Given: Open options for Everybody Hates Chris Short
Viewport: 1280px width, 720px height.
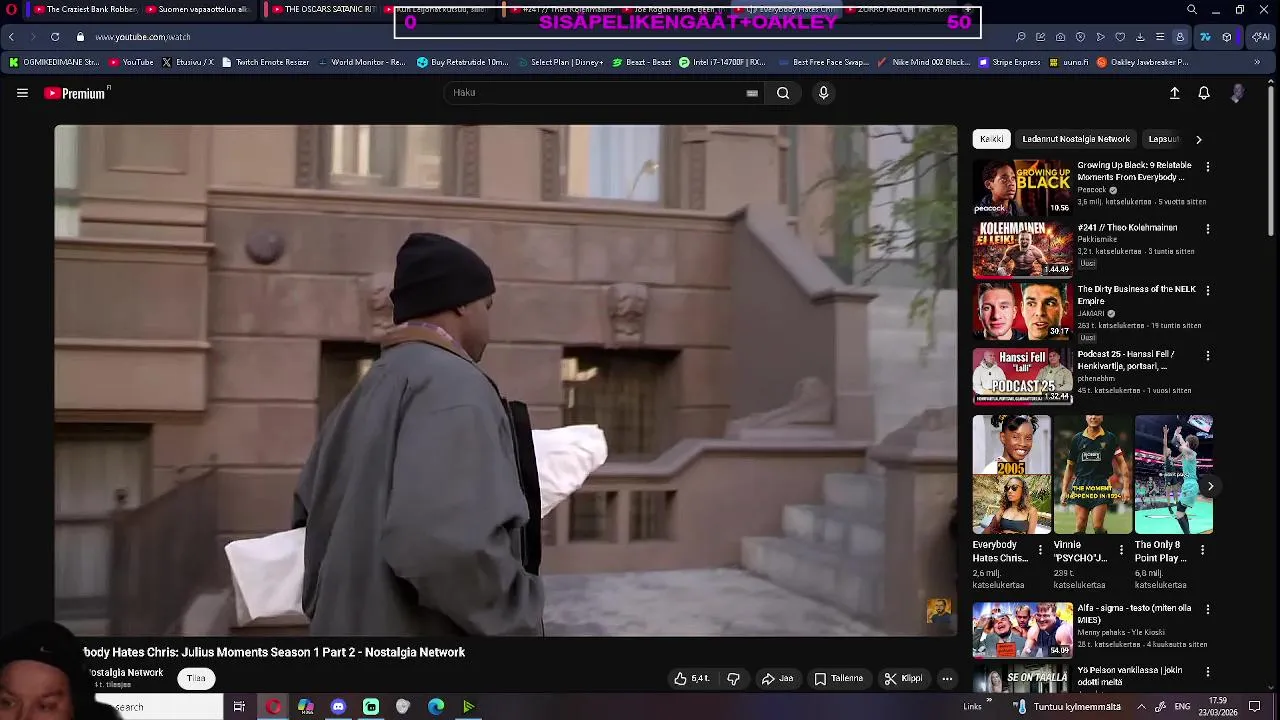Looking at the screenshot, I should (x=1040, y=550).
